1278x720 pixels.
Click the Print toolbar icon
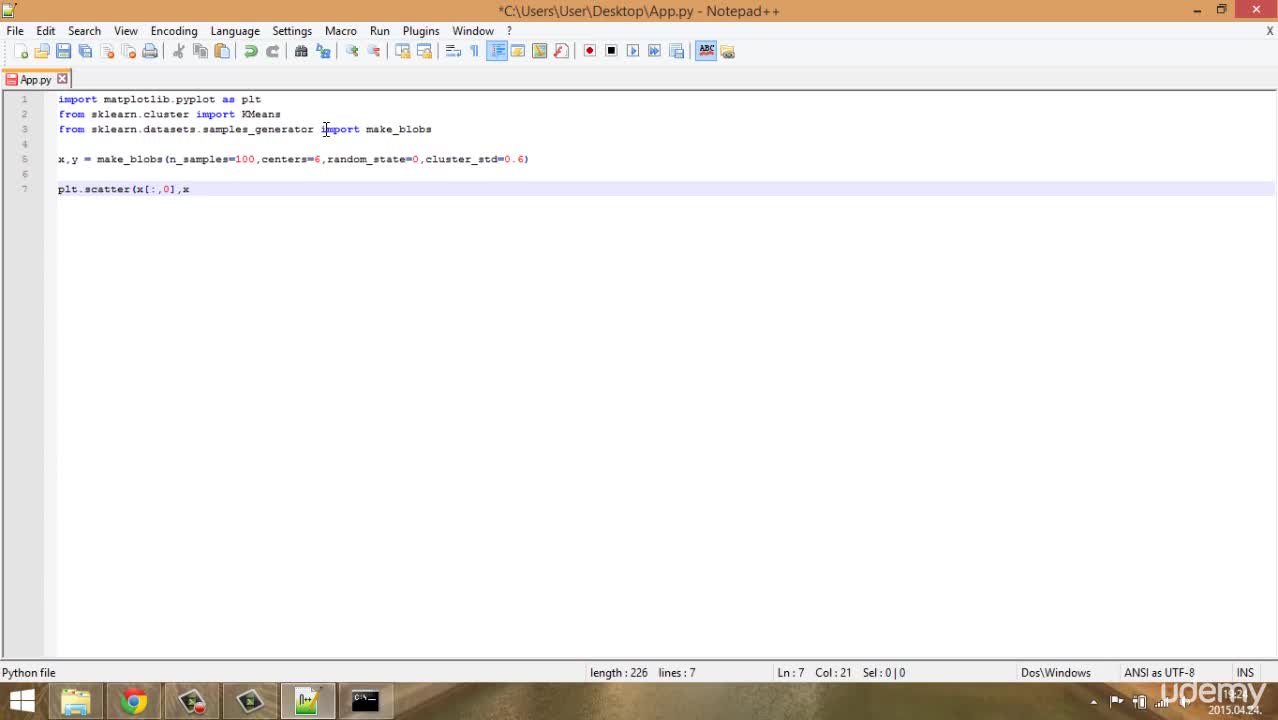tap(150, 51)
